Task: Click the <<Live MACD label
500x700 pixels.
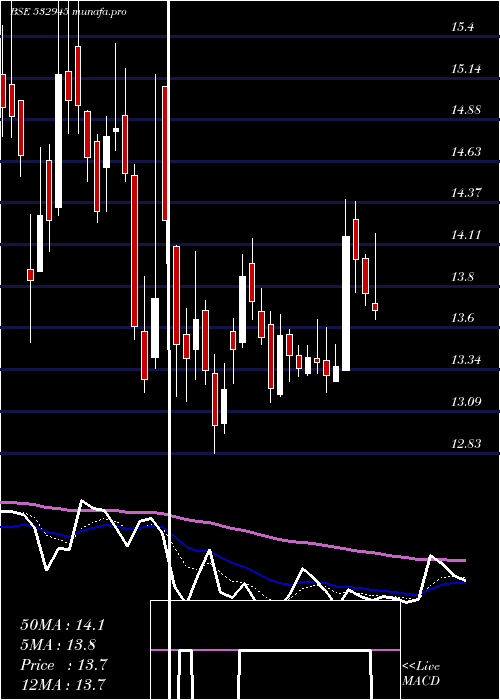Action: pyautogui.click(x=421, y=674)
